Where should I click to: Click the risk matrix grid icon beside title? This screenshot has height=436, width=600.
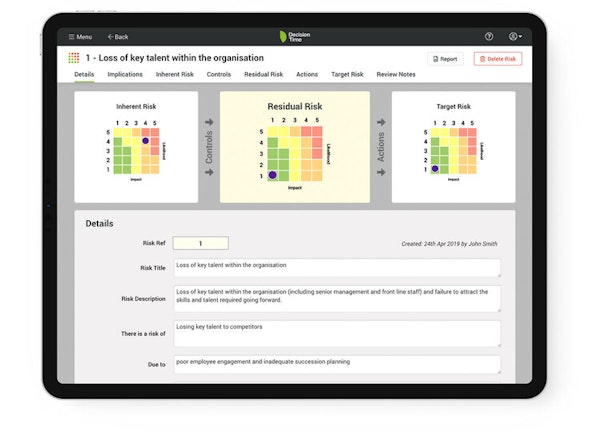pyautogui.click(x=74, y=58)
